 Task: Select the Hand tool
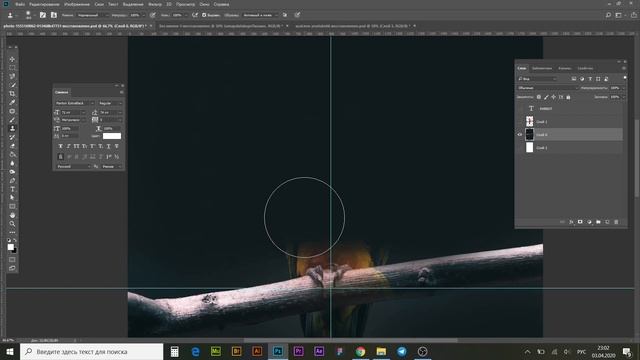click(12, 215)
